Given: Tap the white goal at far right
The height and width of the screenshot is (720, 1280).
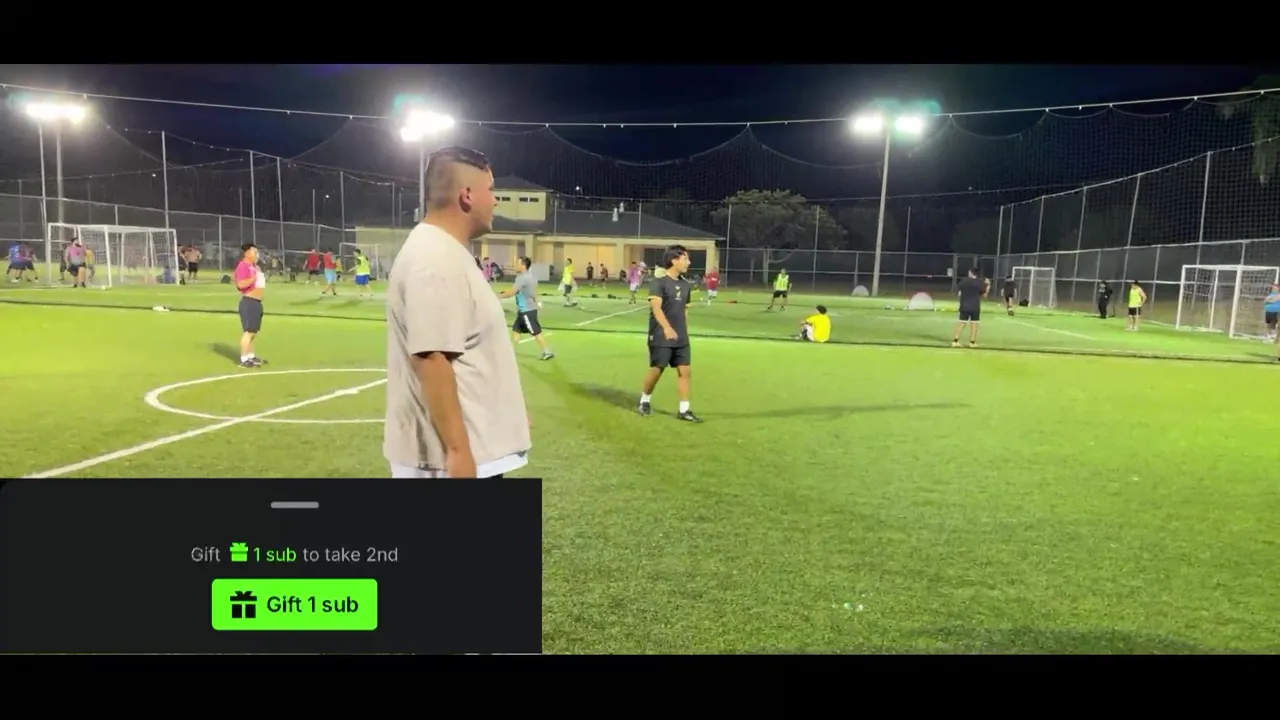Looking at the screenshot, I should [1227, 300].
